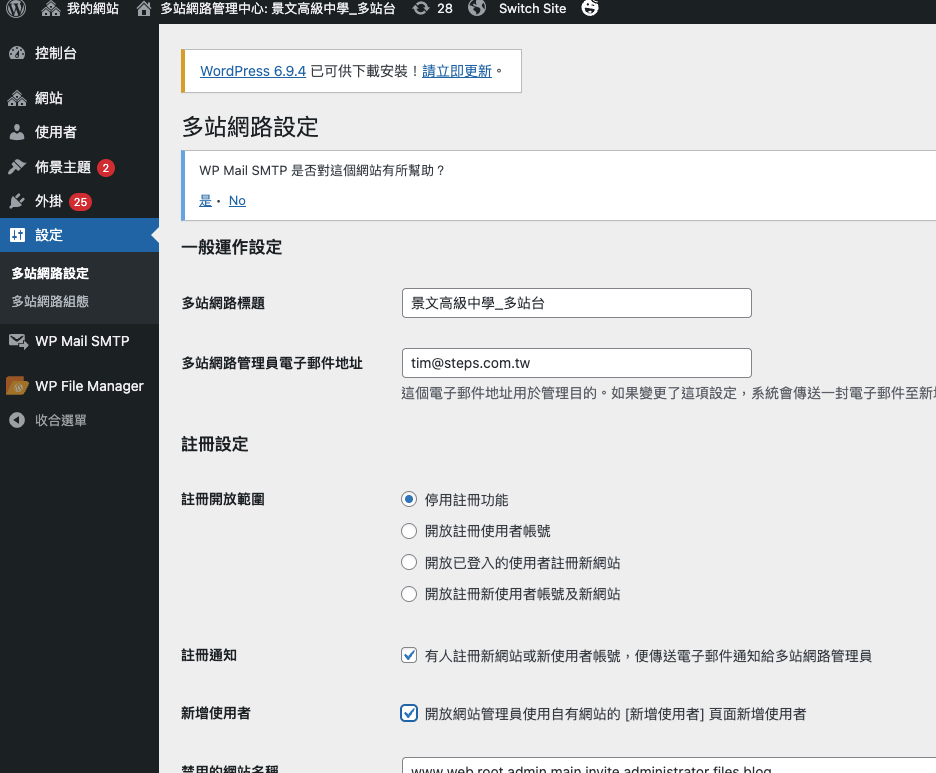The image size is (936, 773).
Task: Answer No to WP Mail SMTP notice
Action: pyautogui.click(x=237, y=201)
